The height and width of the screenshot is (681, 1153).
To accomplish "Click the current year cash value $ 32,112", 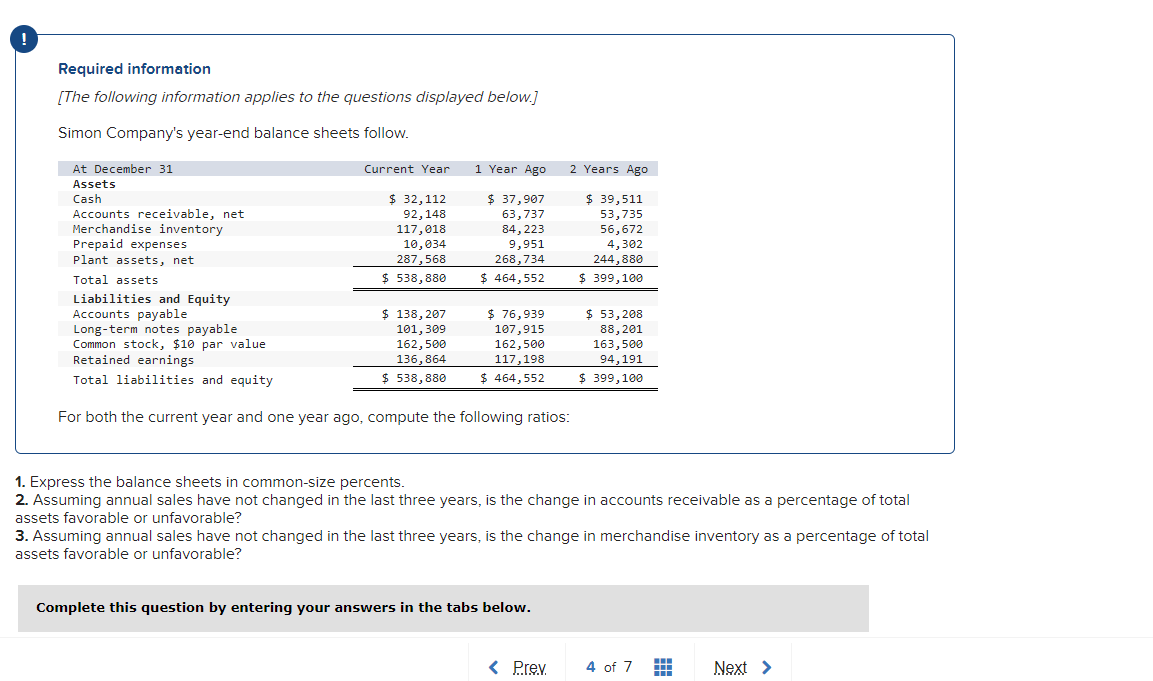I will (417, 199).
